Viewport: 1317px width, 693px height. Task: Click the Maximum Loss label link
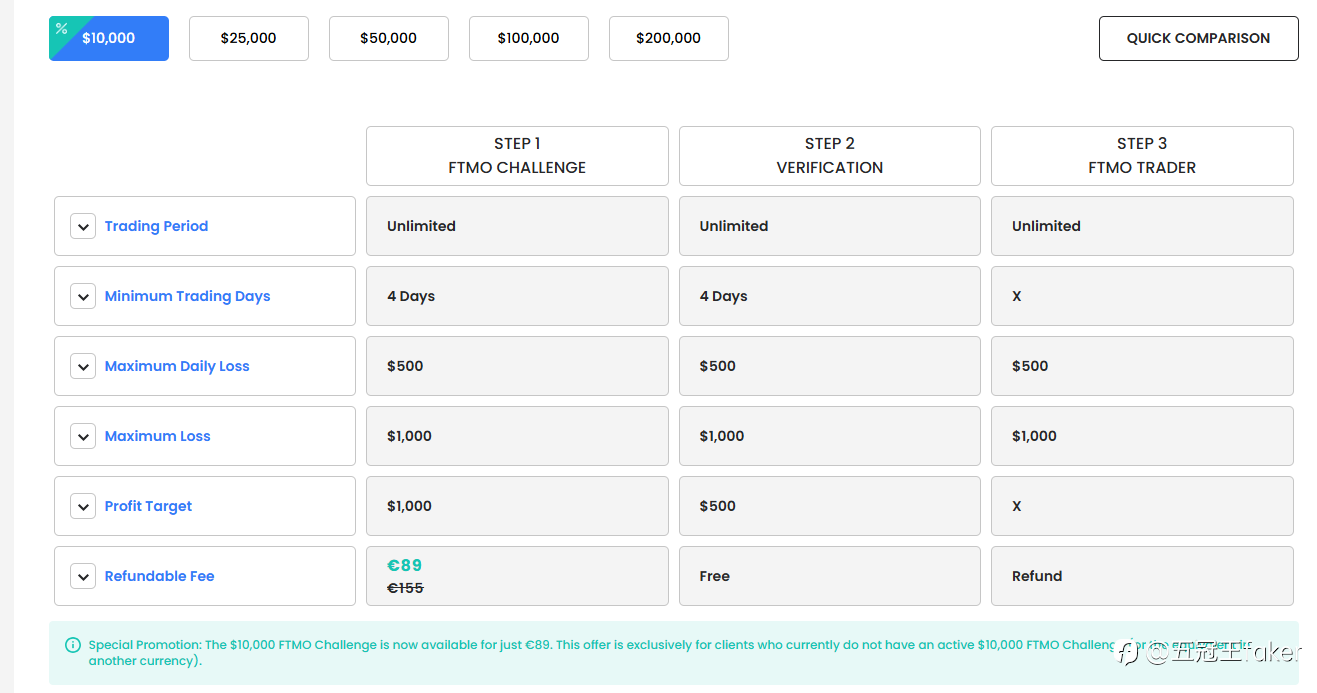[158, 436]
